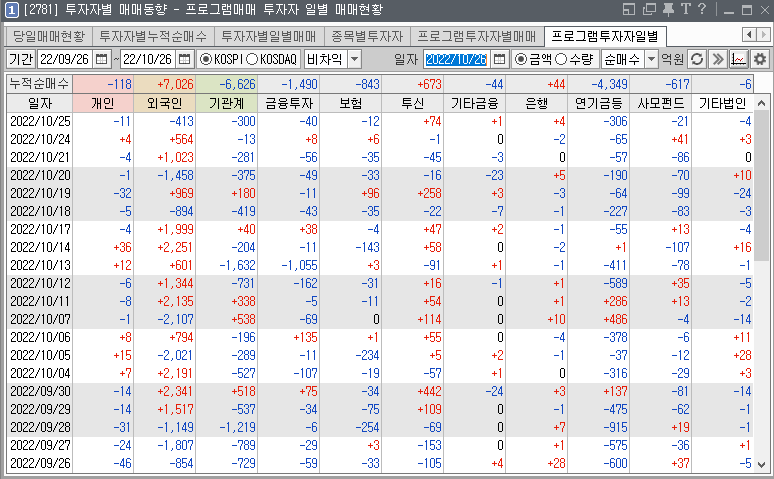The height and width of the screenshot is (479, 774).
Task: Click the 기간 period button
Action: coord(21,59)
